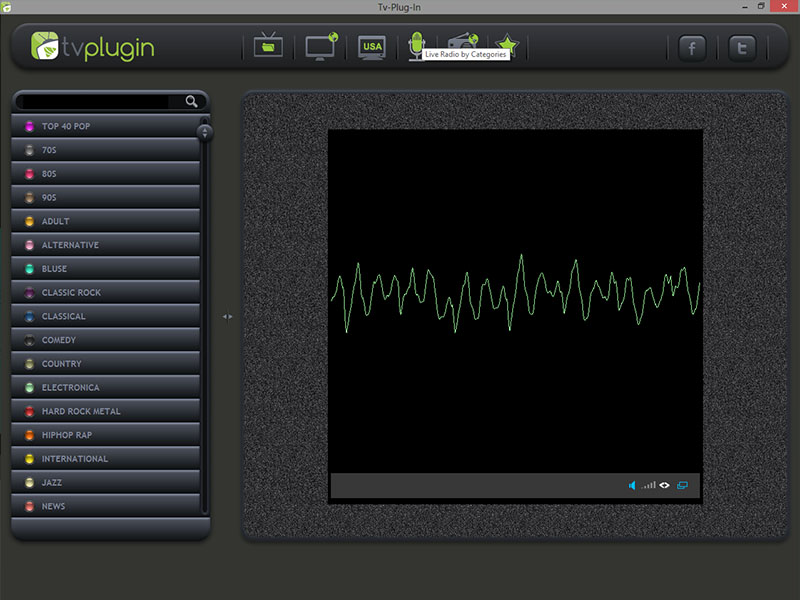Choose NEWS stations

click(106, 506)
